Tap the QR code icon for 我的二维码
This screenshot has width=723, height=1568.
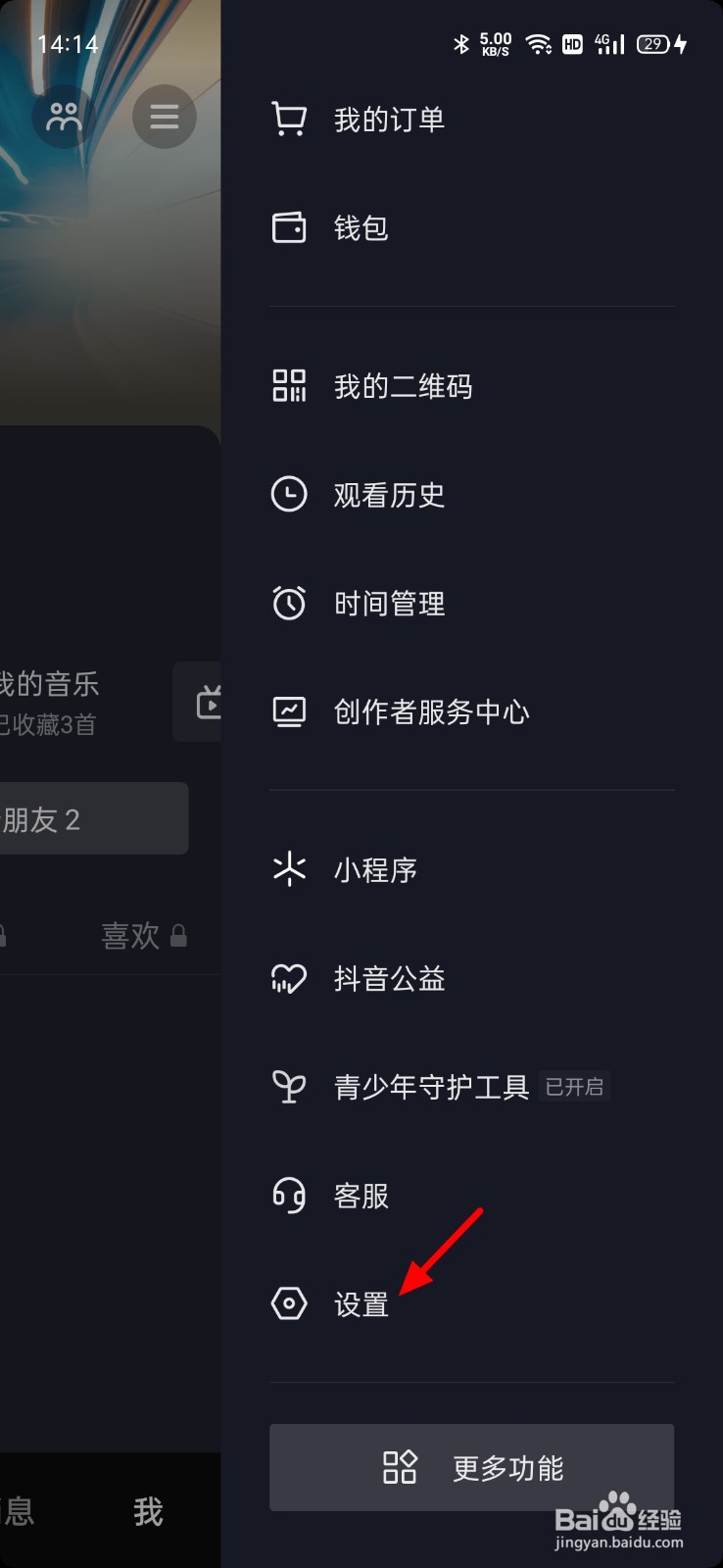[x=288, y=386]
